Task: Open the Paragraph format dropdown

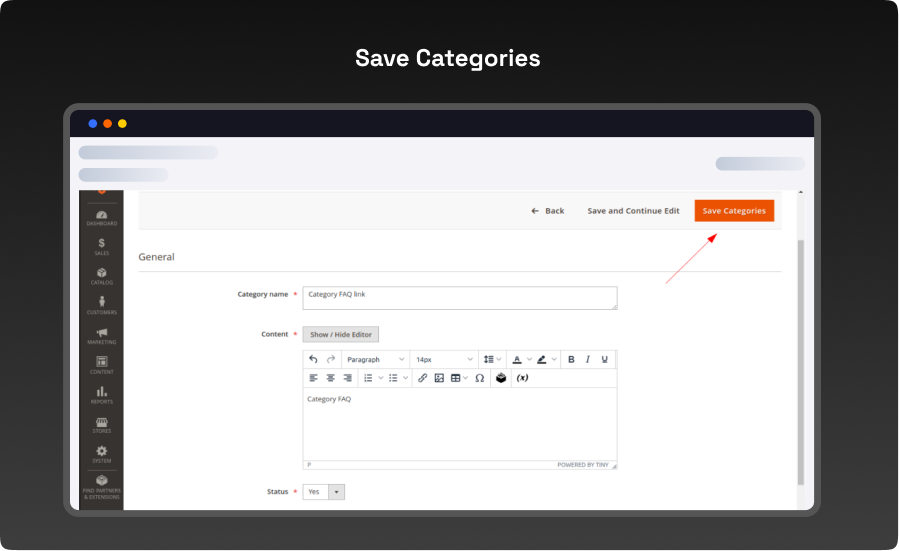Action: 375,359
